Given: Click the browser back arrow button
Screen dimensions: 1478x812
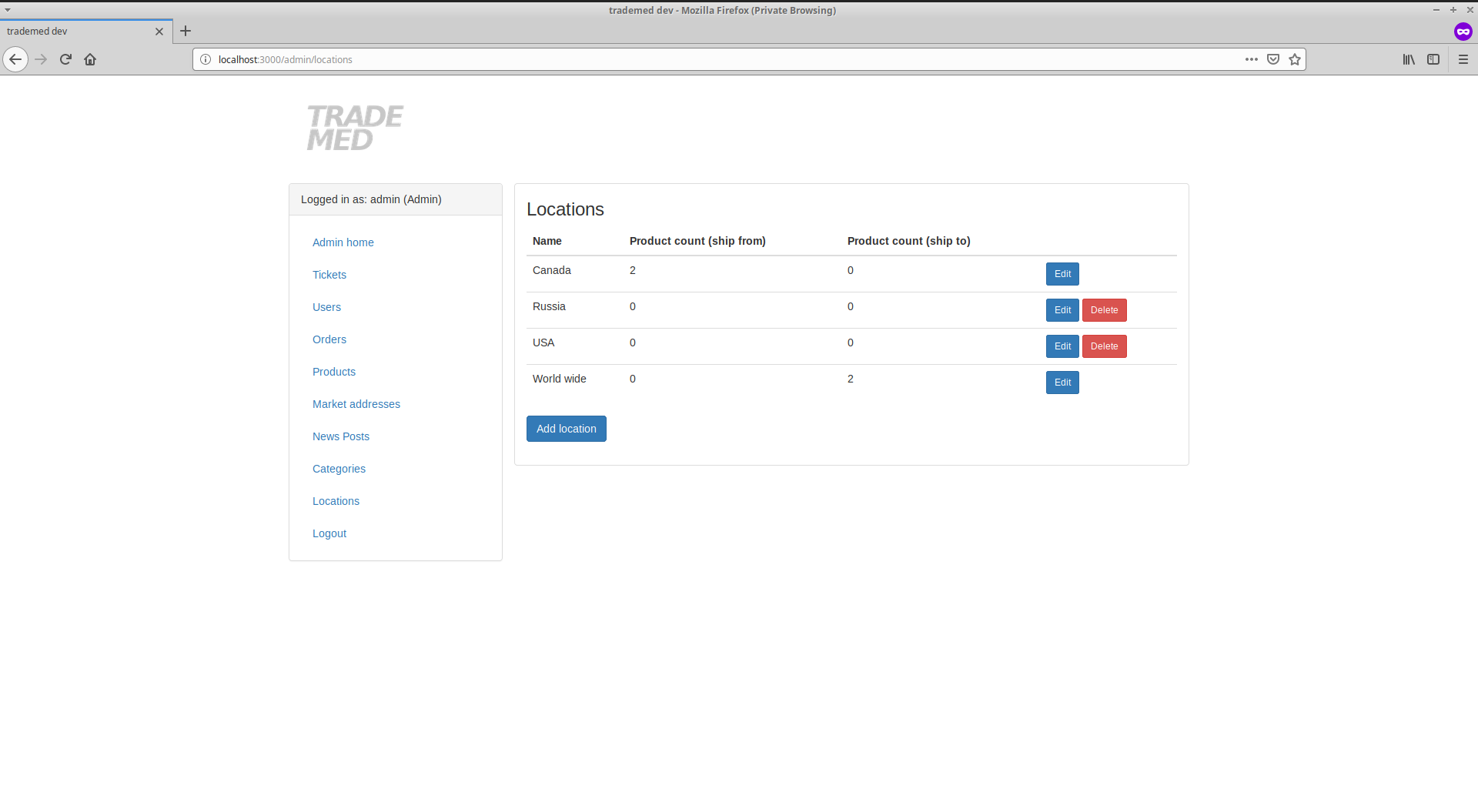Looking at the screenshot, I should click(15, 59).
